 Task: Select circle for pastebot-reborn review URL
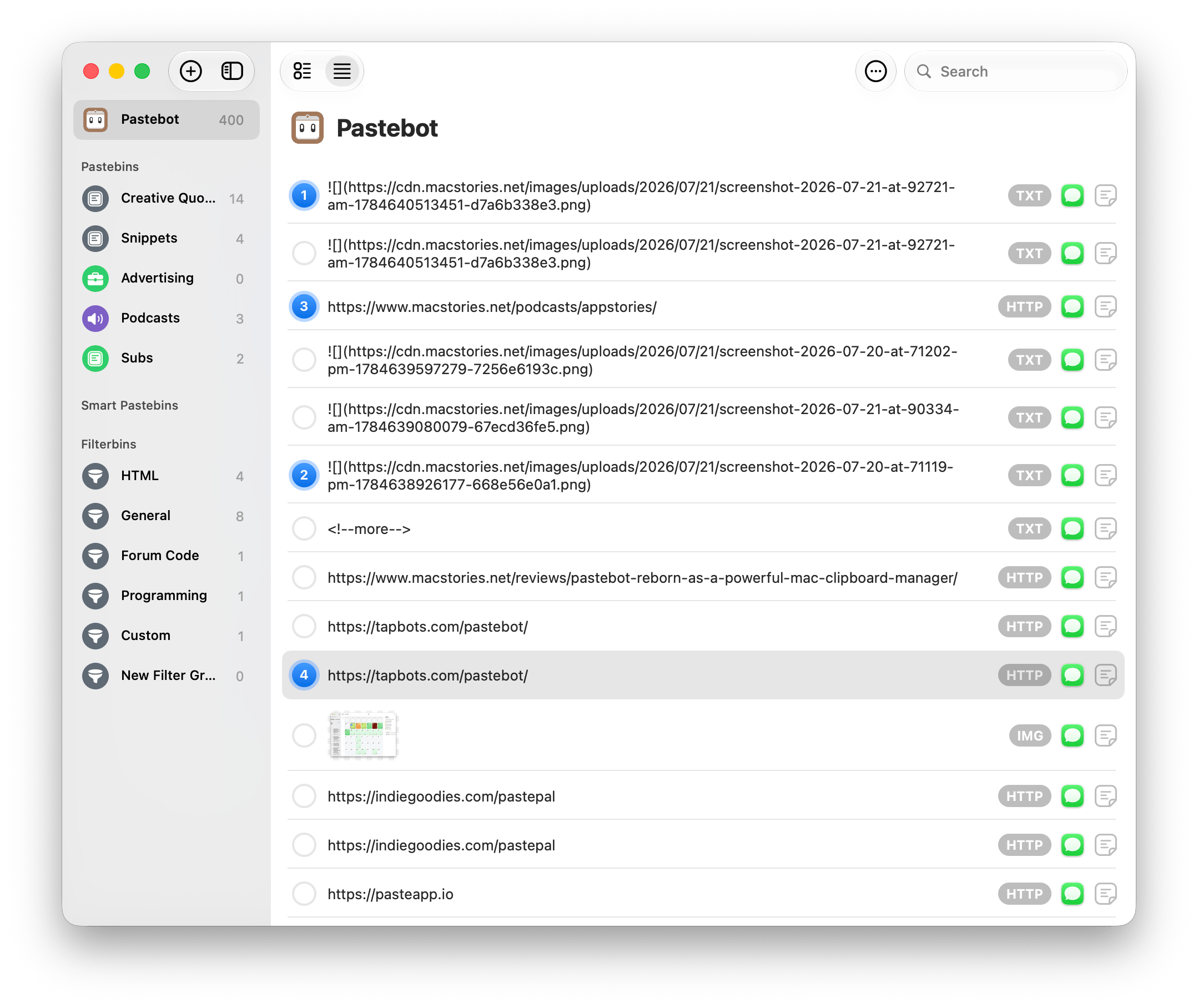(x=304, y=578)
